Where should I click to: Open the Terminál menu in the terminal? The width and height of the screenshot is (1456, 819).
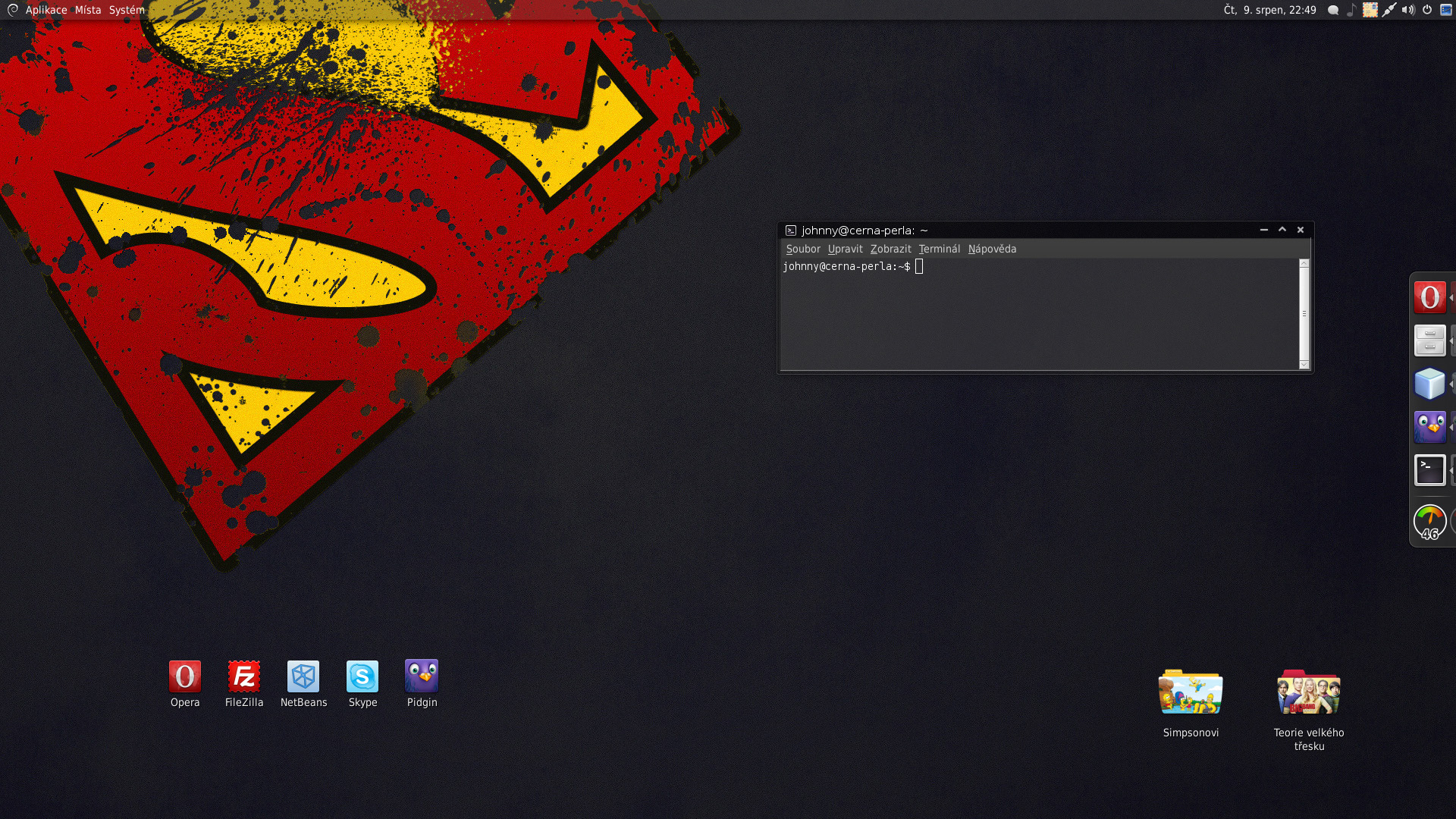pyautogui.click(x=940, y=249)
